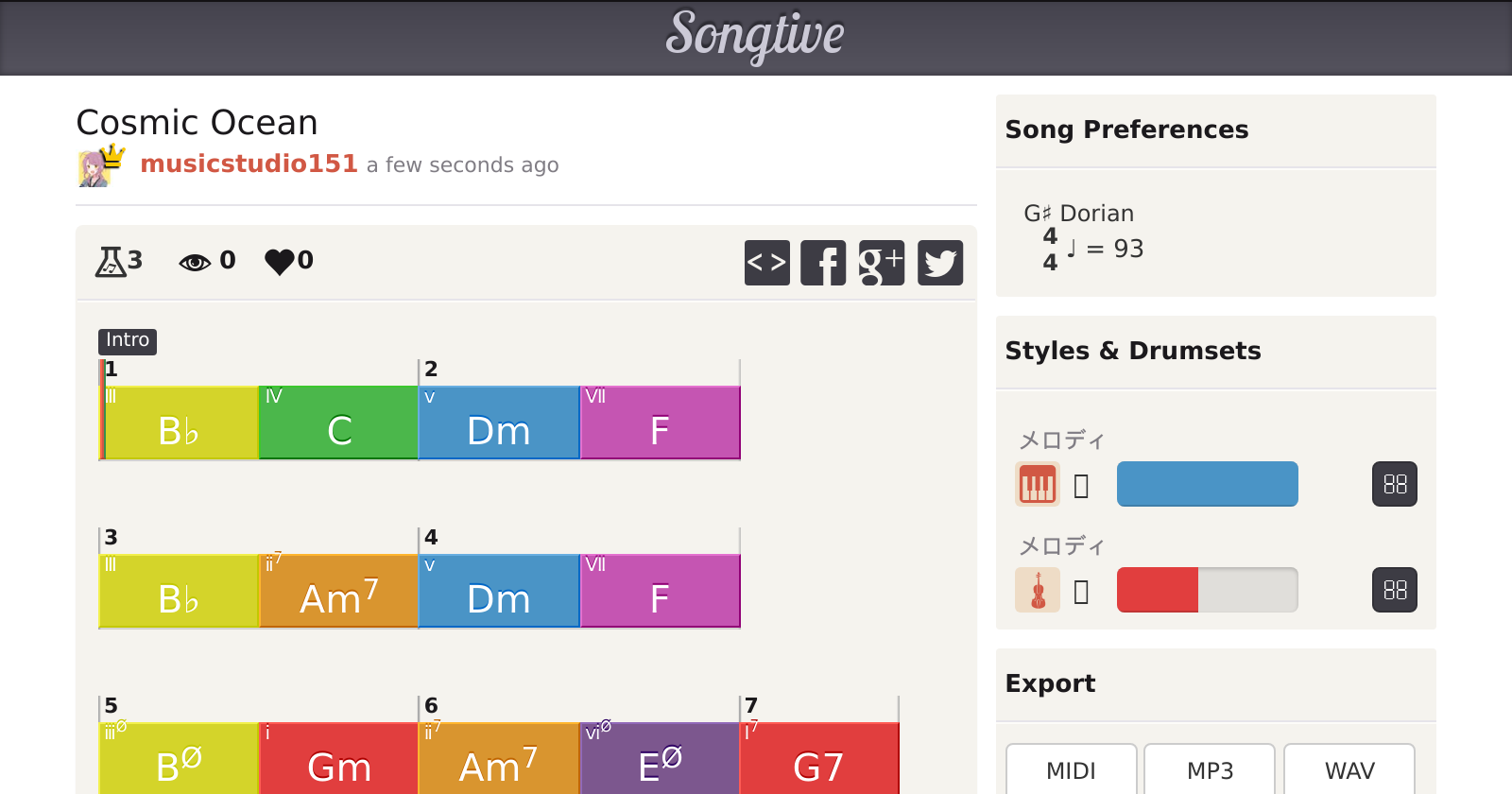The height and width of the screenshot is (794, 1512).
Task: Click the remix flask icon
Action: (111, 261)
